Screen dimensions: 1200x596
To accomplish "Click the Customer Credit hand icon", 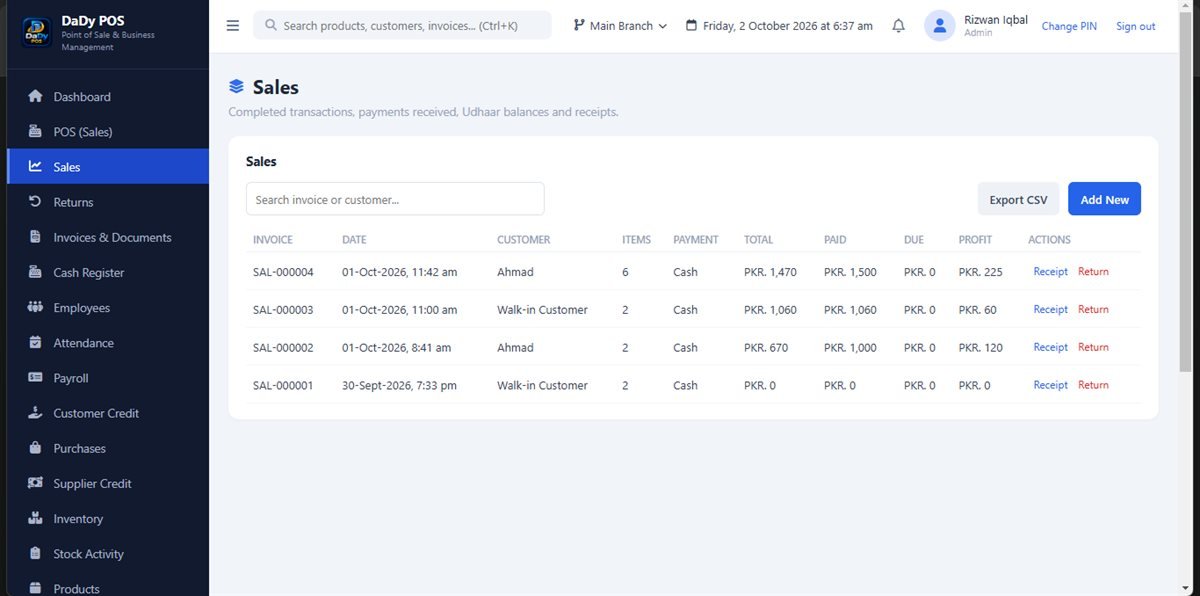I will click(35, 413).
